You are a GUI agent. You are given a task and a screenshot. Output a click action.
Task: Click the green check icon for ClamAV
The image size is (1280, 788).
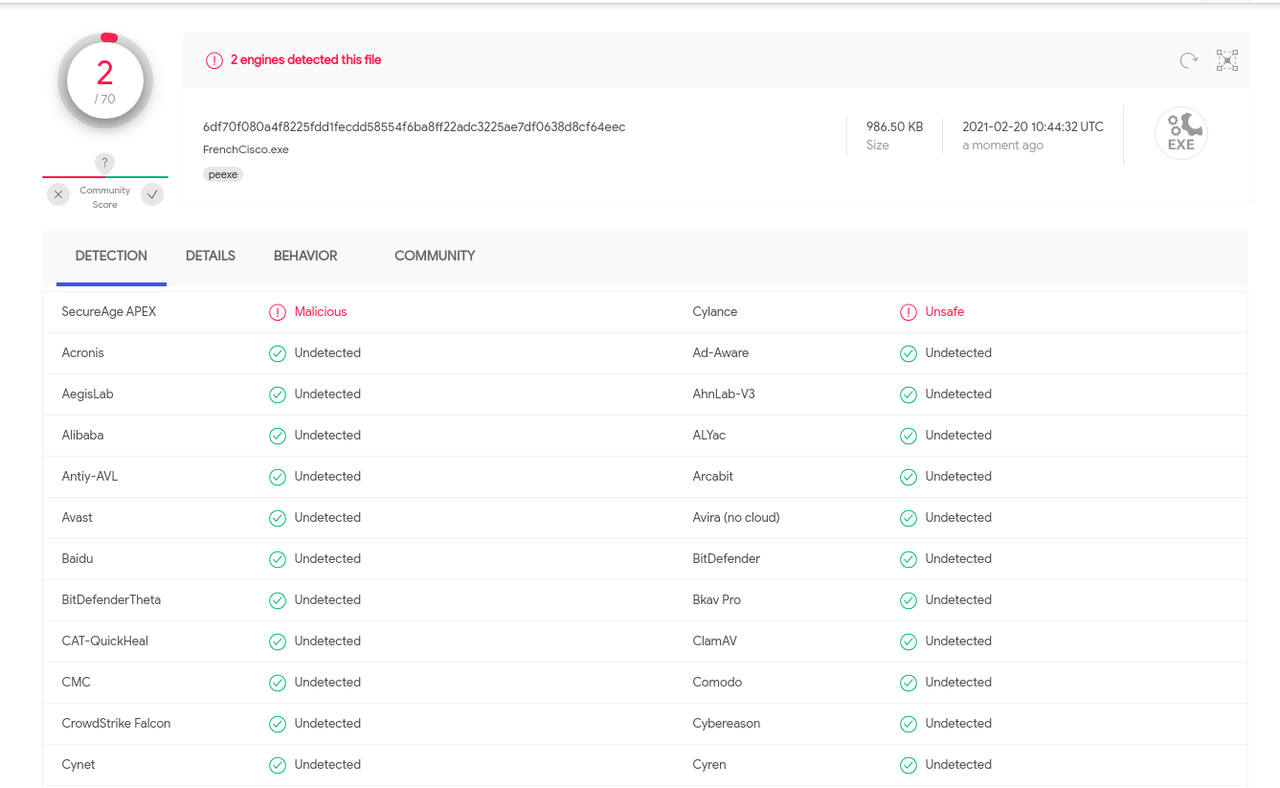(x=908, y=641)
